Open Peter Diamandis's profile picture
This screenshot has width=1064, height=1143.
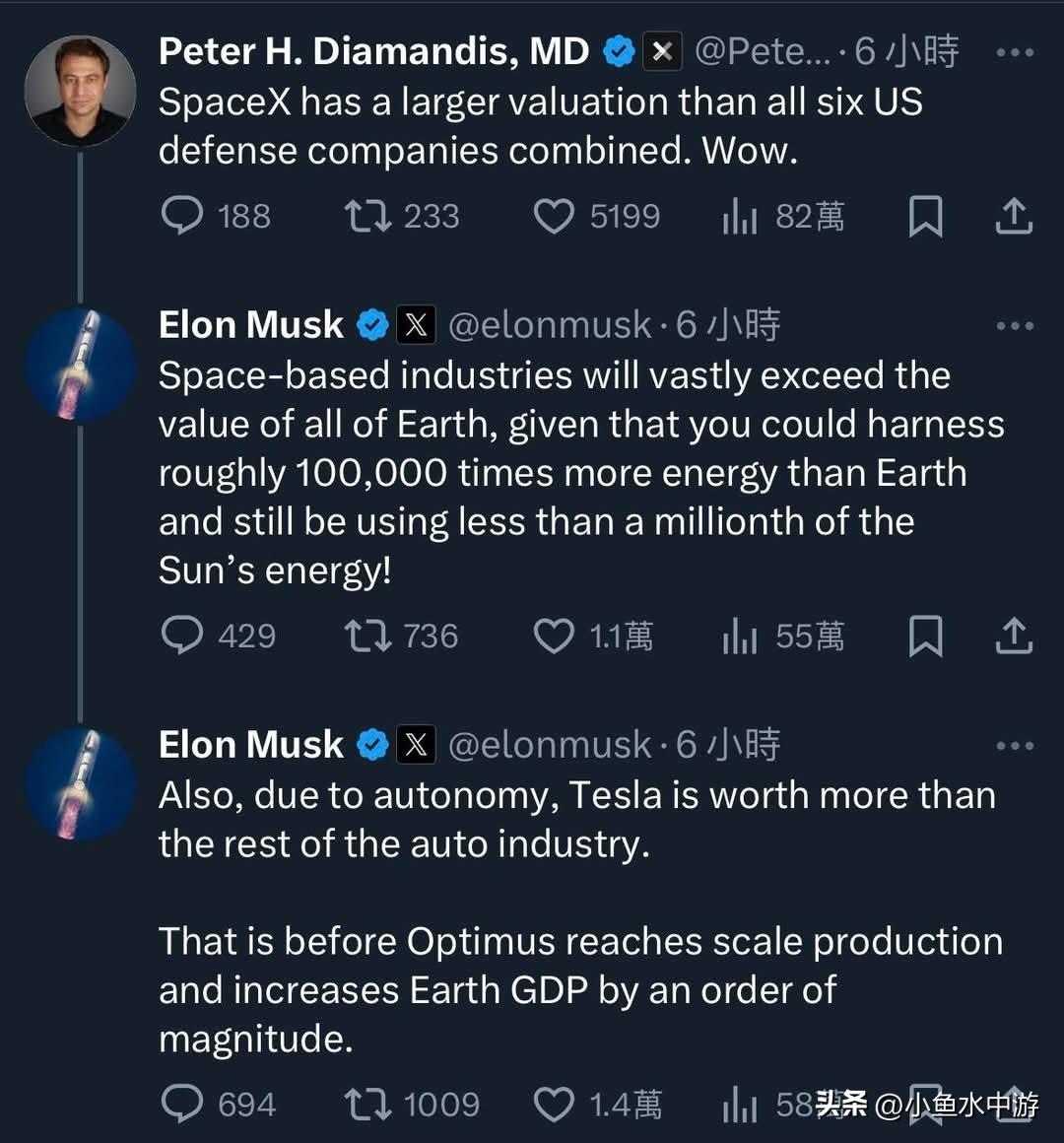pyautogui.click(x=80, y=91)
